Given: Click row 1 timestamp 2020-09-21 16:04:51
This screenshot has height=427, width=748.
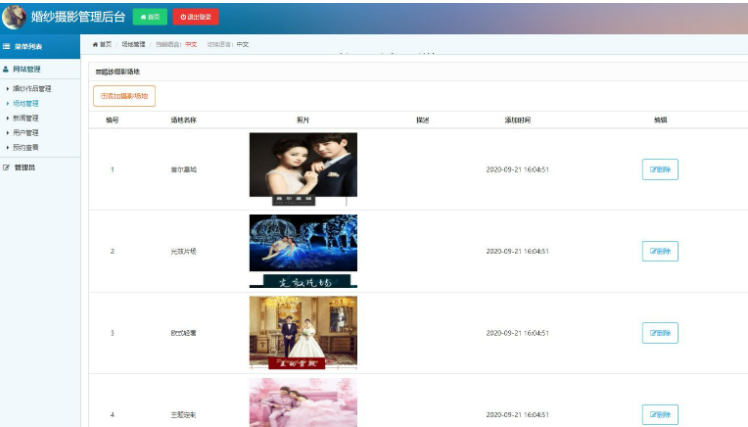Looking at the screenshot, I should click(x=518, y=169).
